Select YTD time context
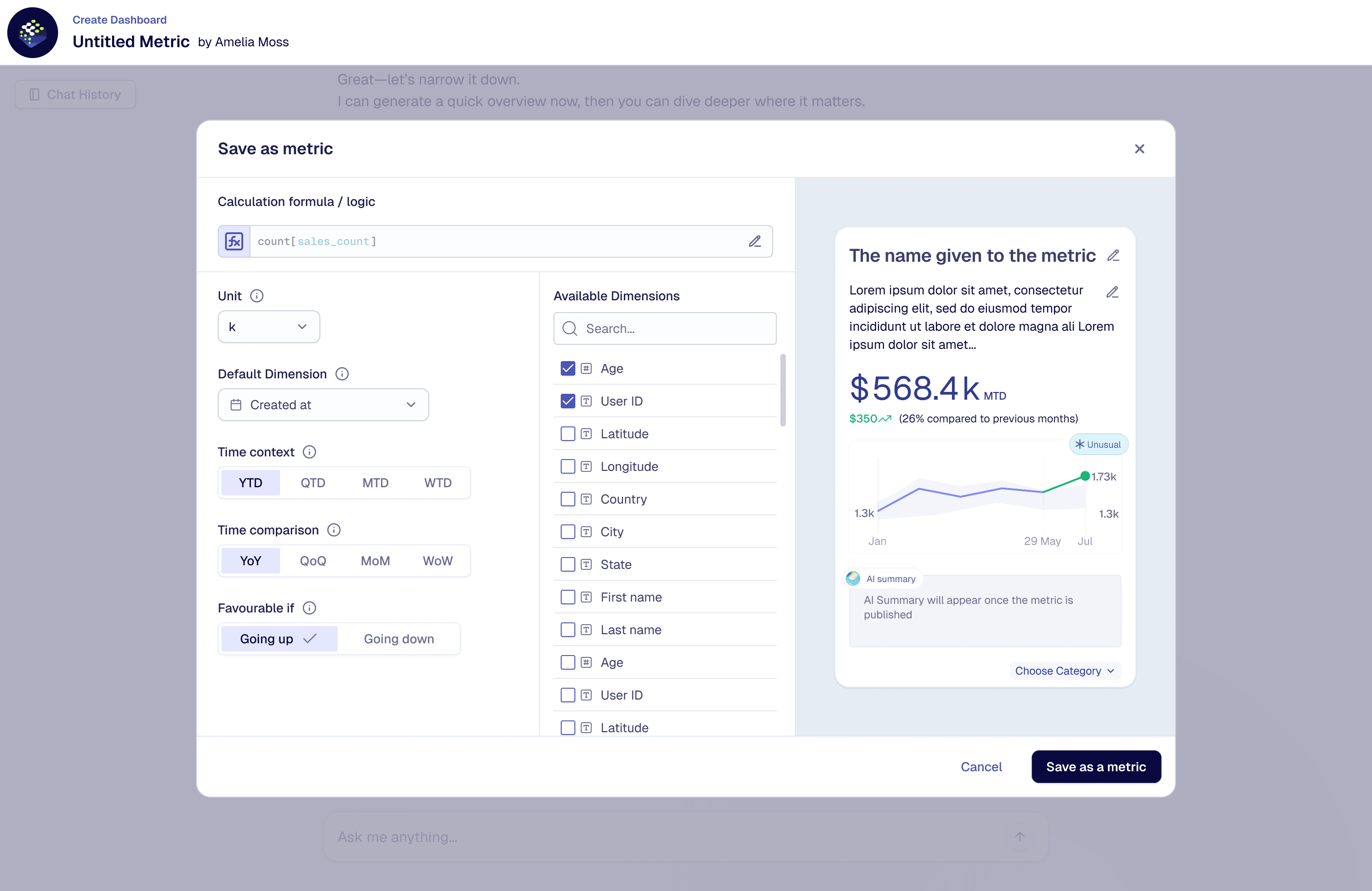The width and height of the screenshot is (1372, 891). click(x=251, y=483)
